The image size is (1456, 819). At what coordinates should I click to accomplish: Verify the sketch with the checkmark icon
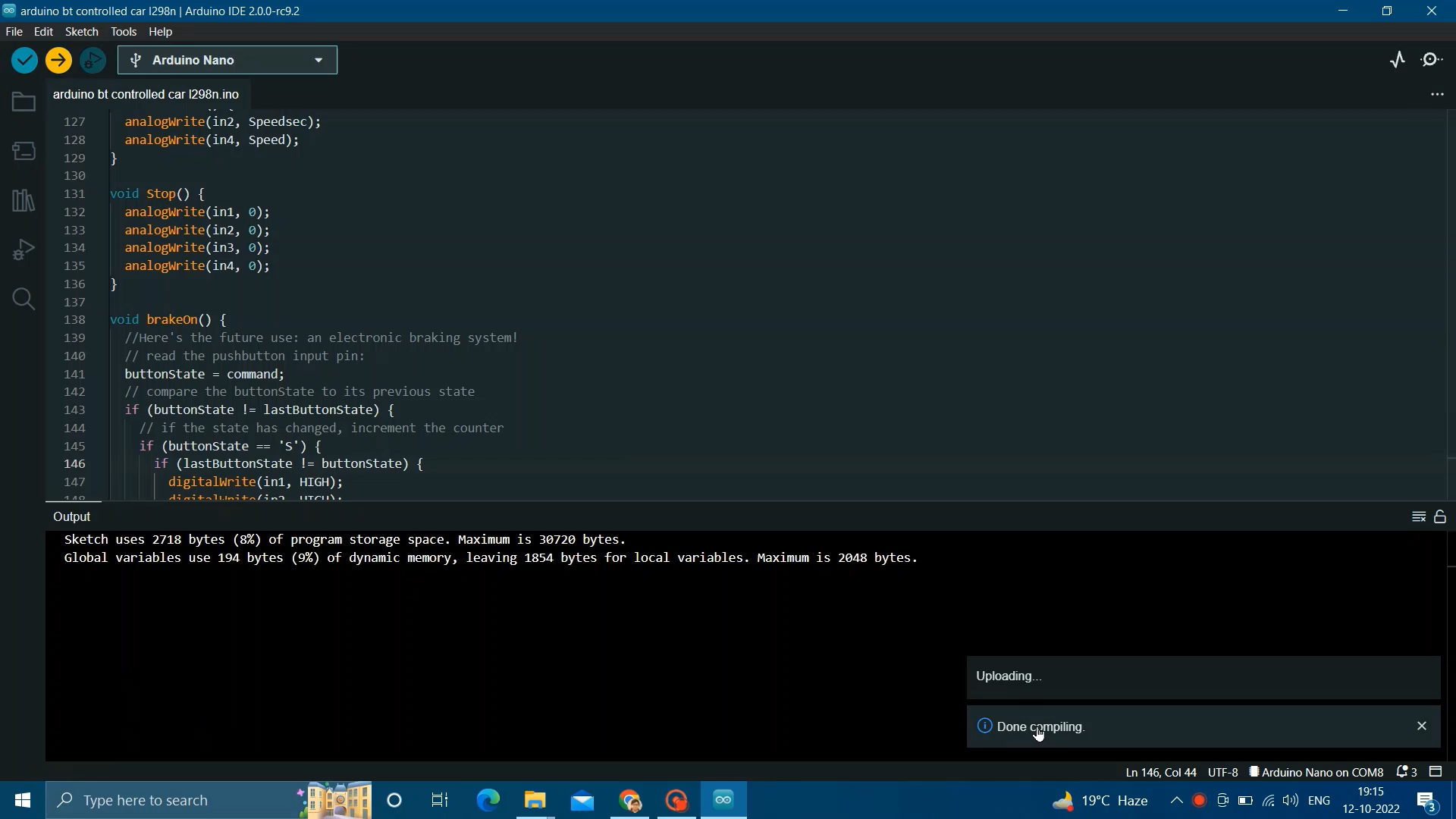click(x=24, y=60)
